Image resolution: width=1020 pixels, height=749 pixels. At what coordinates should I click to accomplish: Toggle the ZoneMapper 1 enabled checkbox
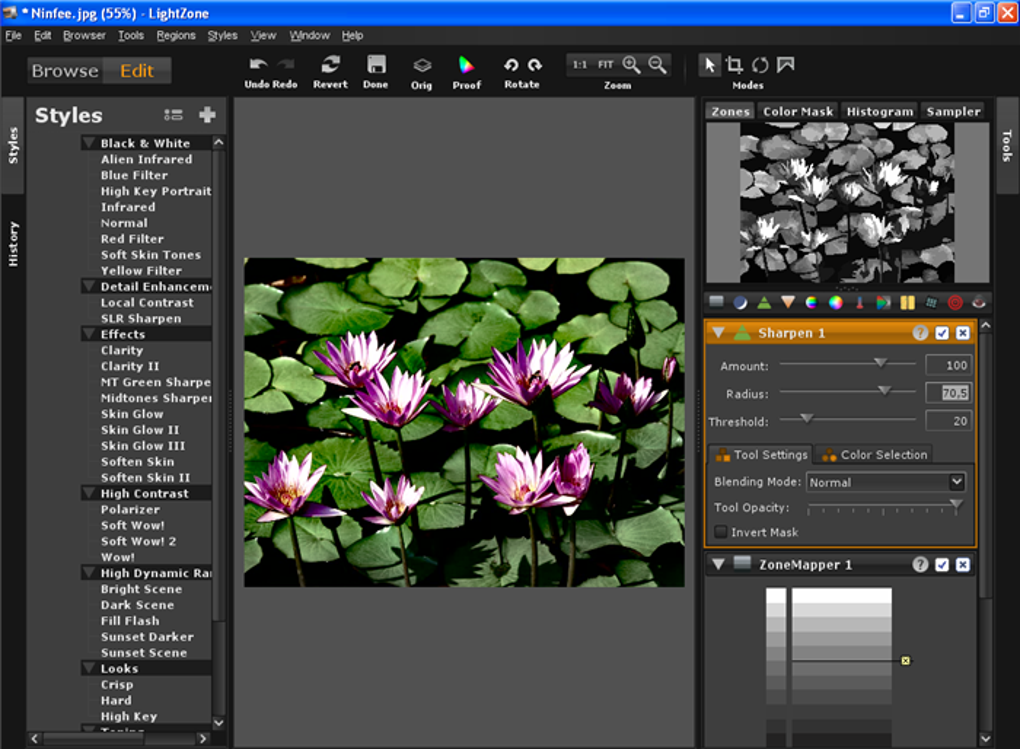coord(942,565)
